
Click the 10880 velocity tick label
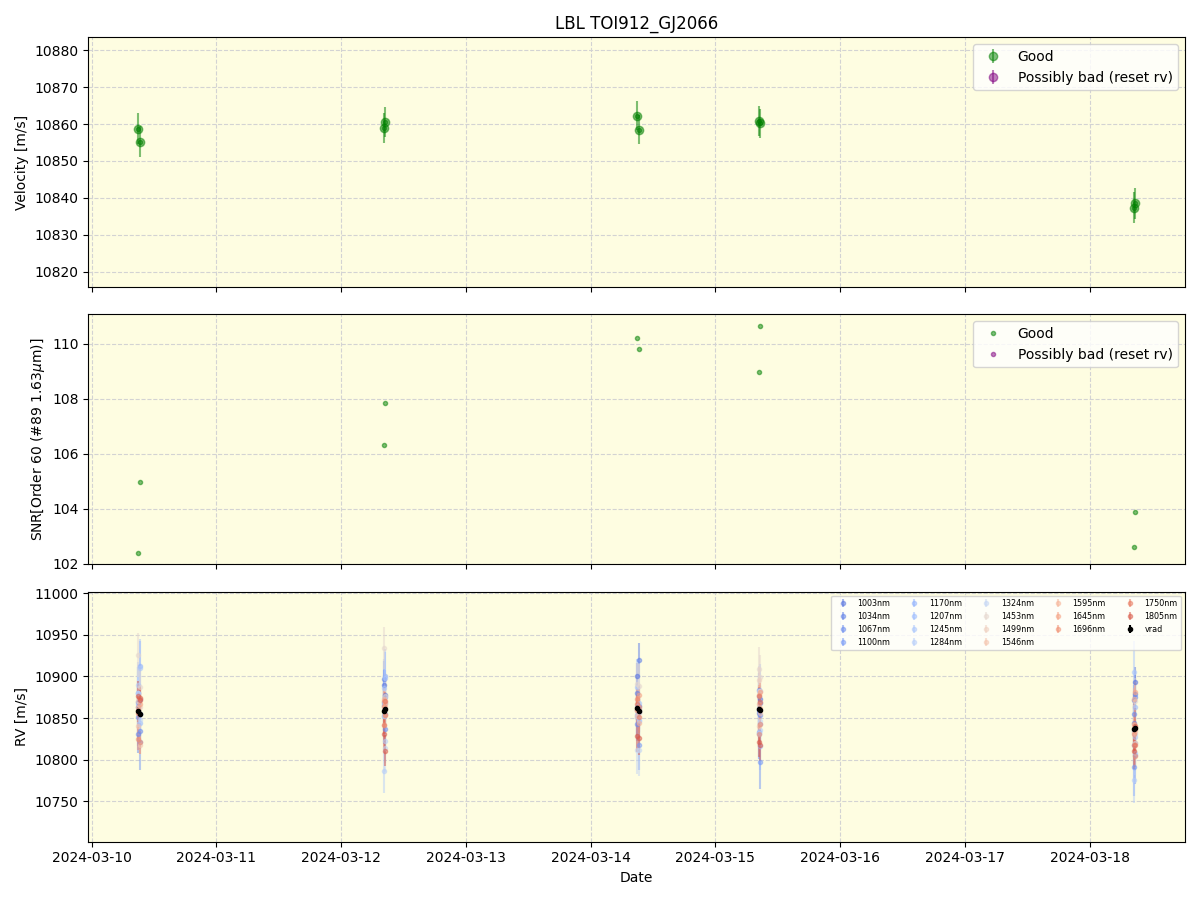tap(58, 51)
